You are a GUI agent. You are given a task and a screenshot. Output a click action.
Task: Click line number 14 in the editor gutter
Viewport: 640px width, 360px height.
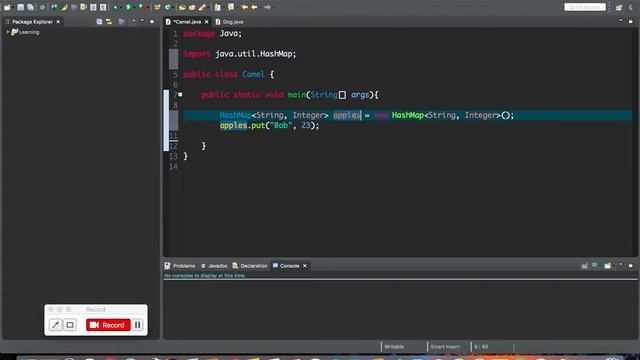click(x=173, y=166)
